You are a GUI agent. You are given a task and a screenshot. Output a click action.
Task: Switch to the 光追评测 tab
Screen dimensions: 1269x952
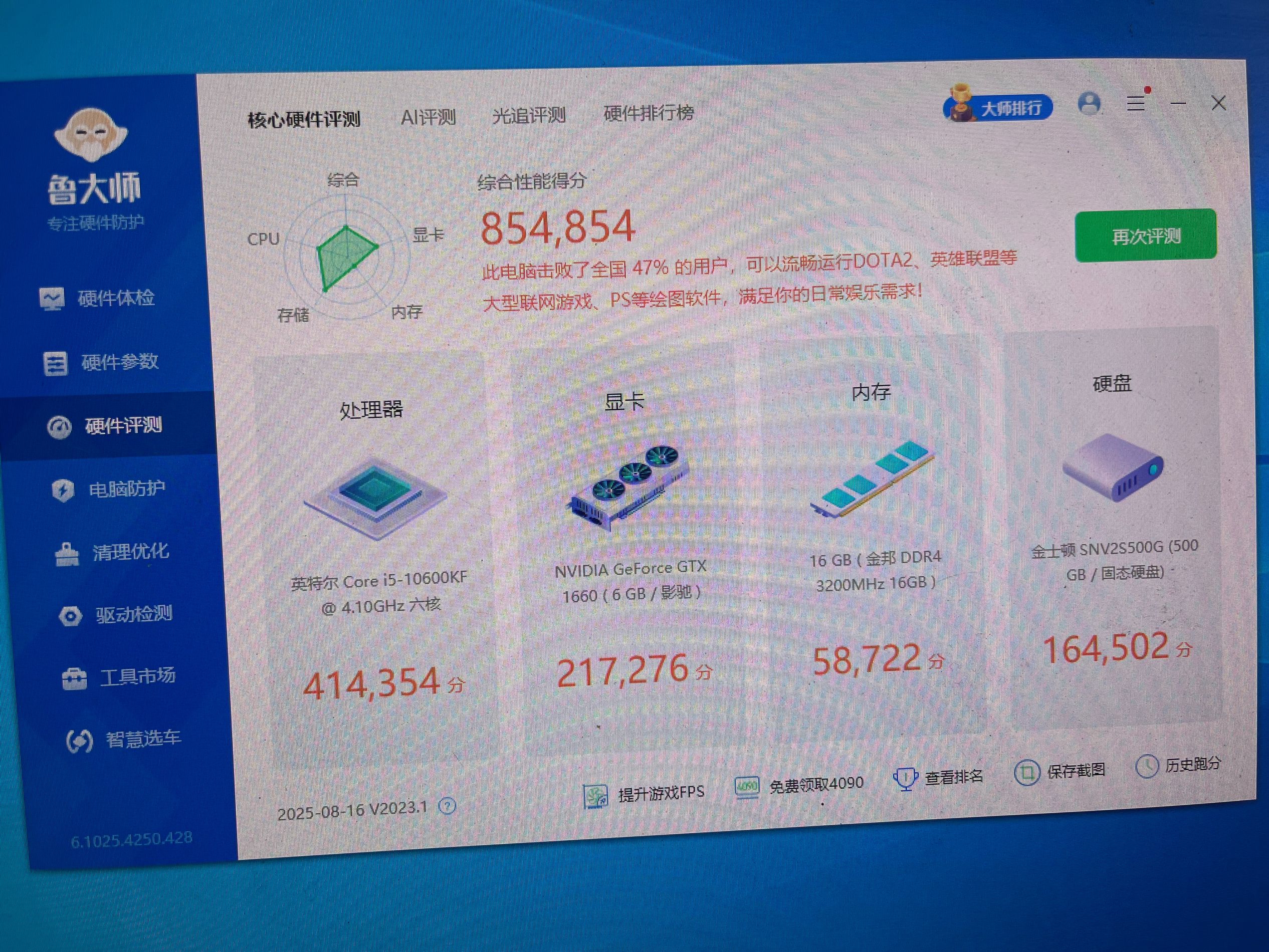click(529, 115)
